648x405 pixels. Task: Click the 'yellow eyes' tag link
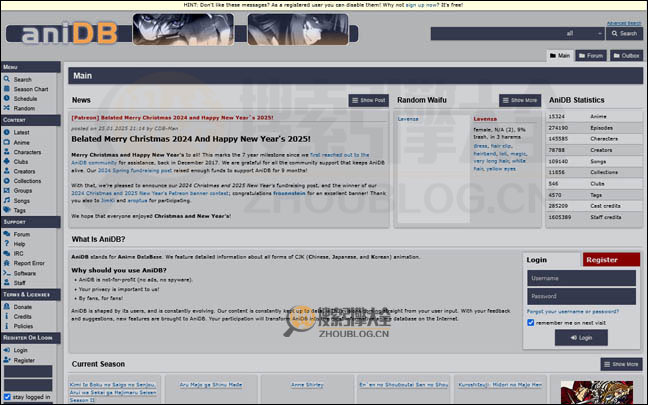tap(499, 169)
